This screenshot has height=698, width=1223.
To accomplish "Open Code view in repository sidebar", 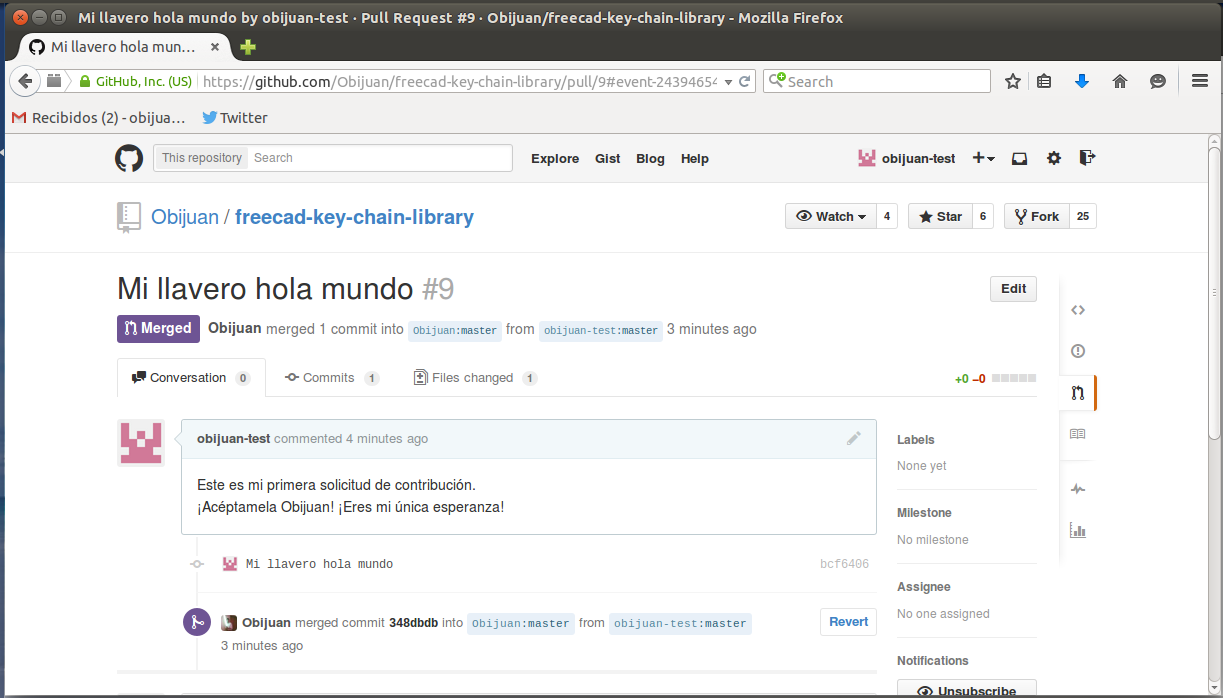I will coord(1077,310).
